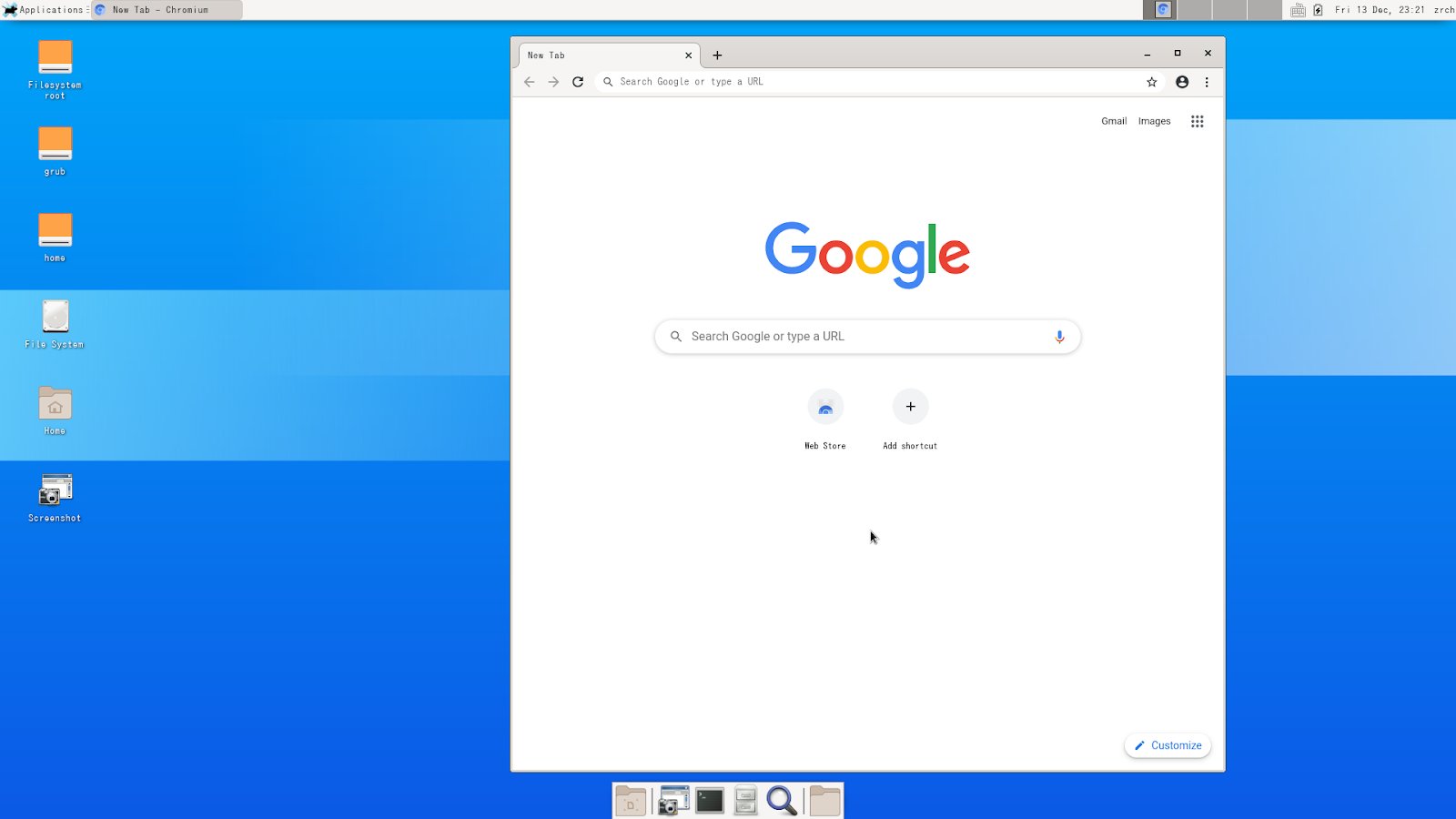Open the Applications menu

(44, 9)
